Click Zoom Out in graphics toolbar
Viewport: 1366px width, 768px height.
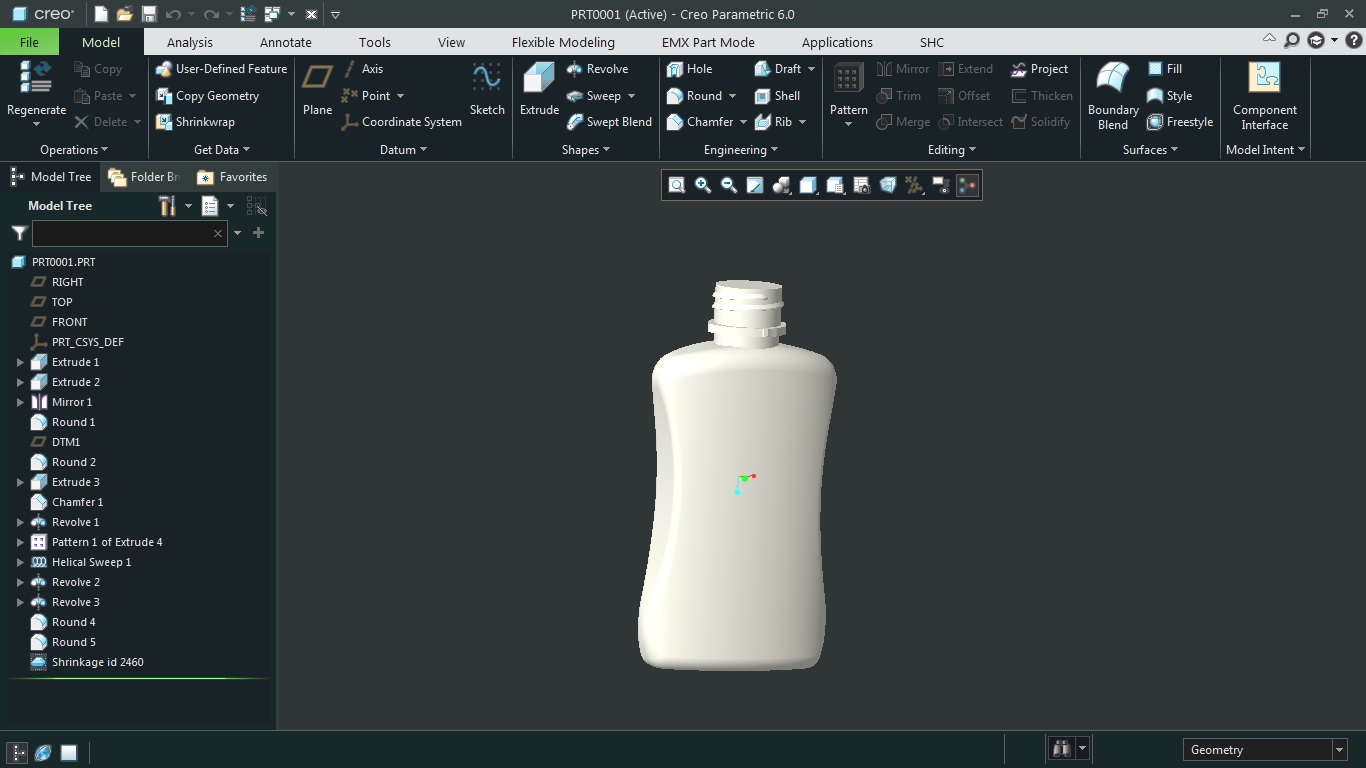pyautogui.click(x=729, y=185)
